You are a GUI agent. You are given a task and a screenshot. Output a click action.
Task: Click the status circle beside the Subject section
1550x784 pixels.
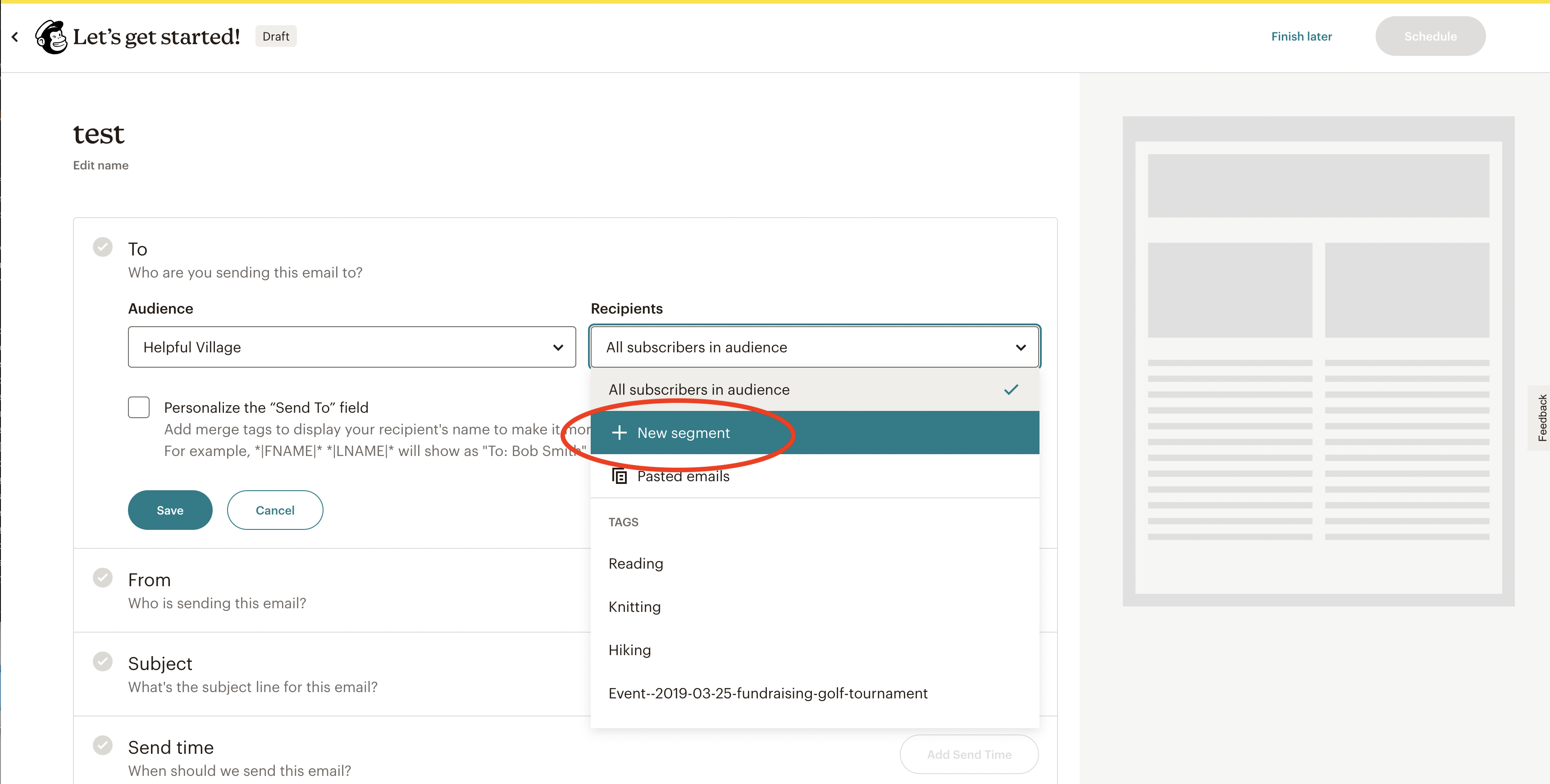(x=102, y=661)
